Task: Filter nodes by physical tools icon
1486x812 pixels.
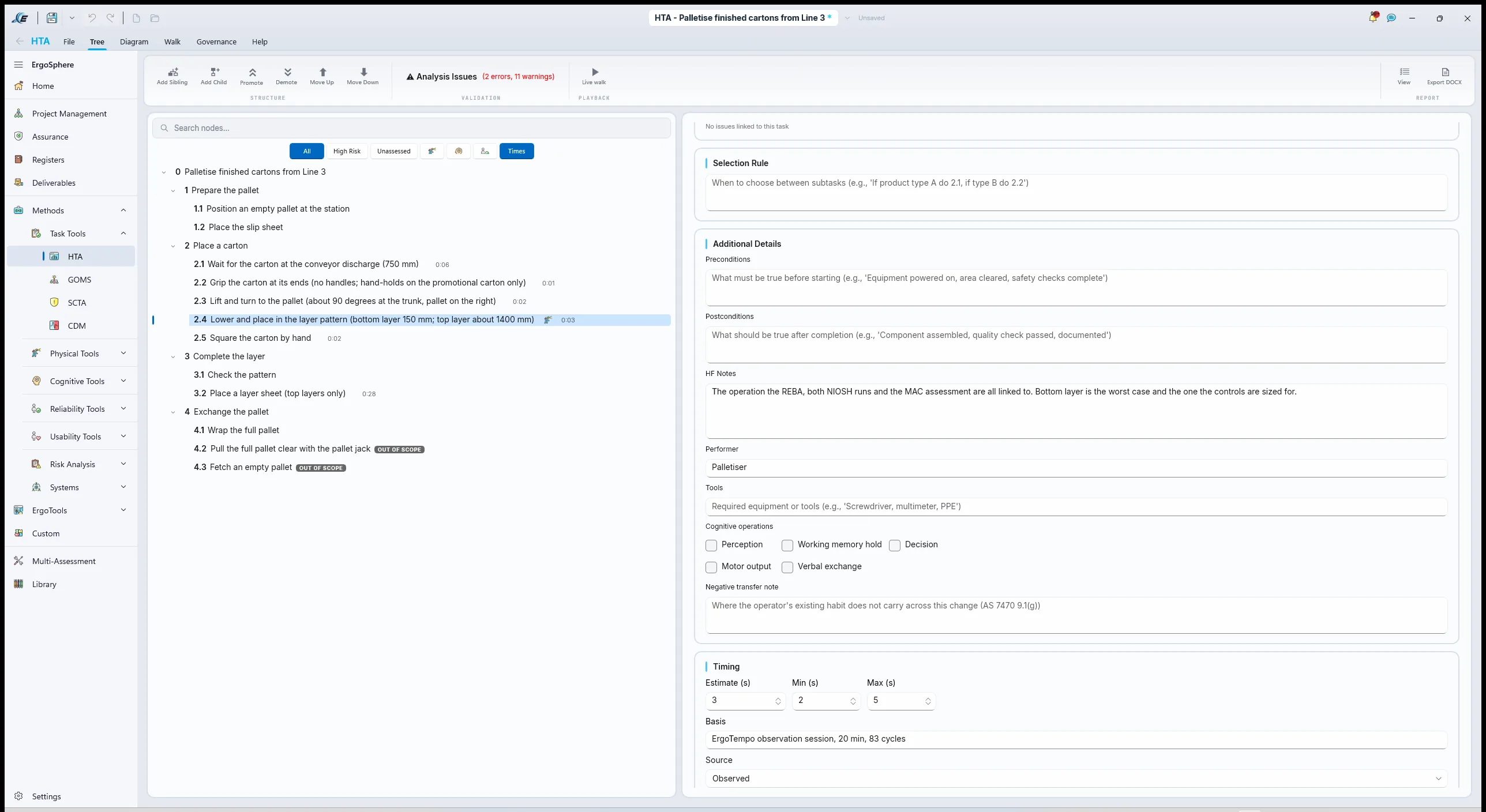Action: click(432, 151)
